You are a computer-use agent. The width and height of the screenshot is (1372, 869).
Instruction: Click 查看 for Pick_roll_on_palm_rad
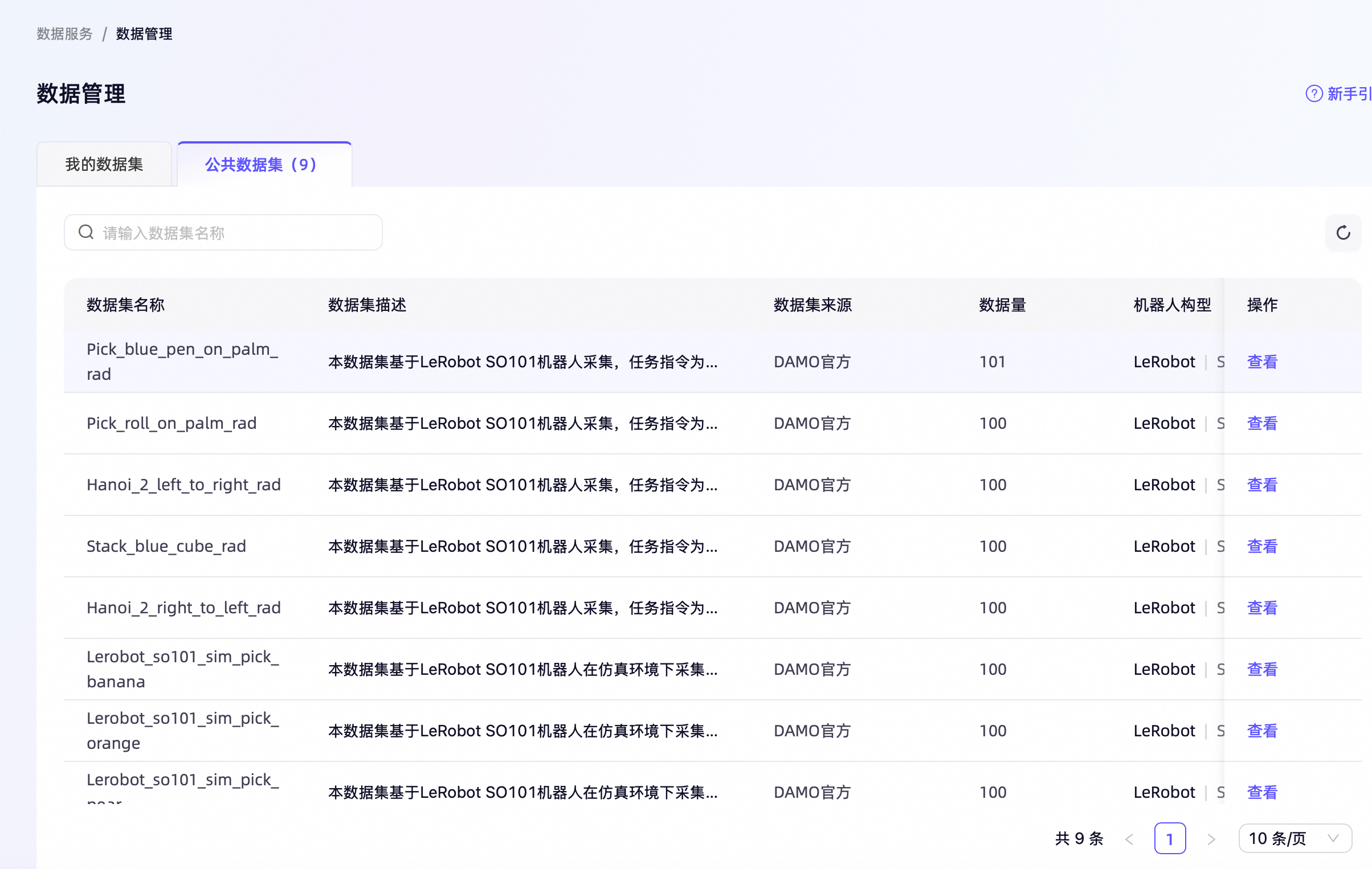pos(1262,423)
